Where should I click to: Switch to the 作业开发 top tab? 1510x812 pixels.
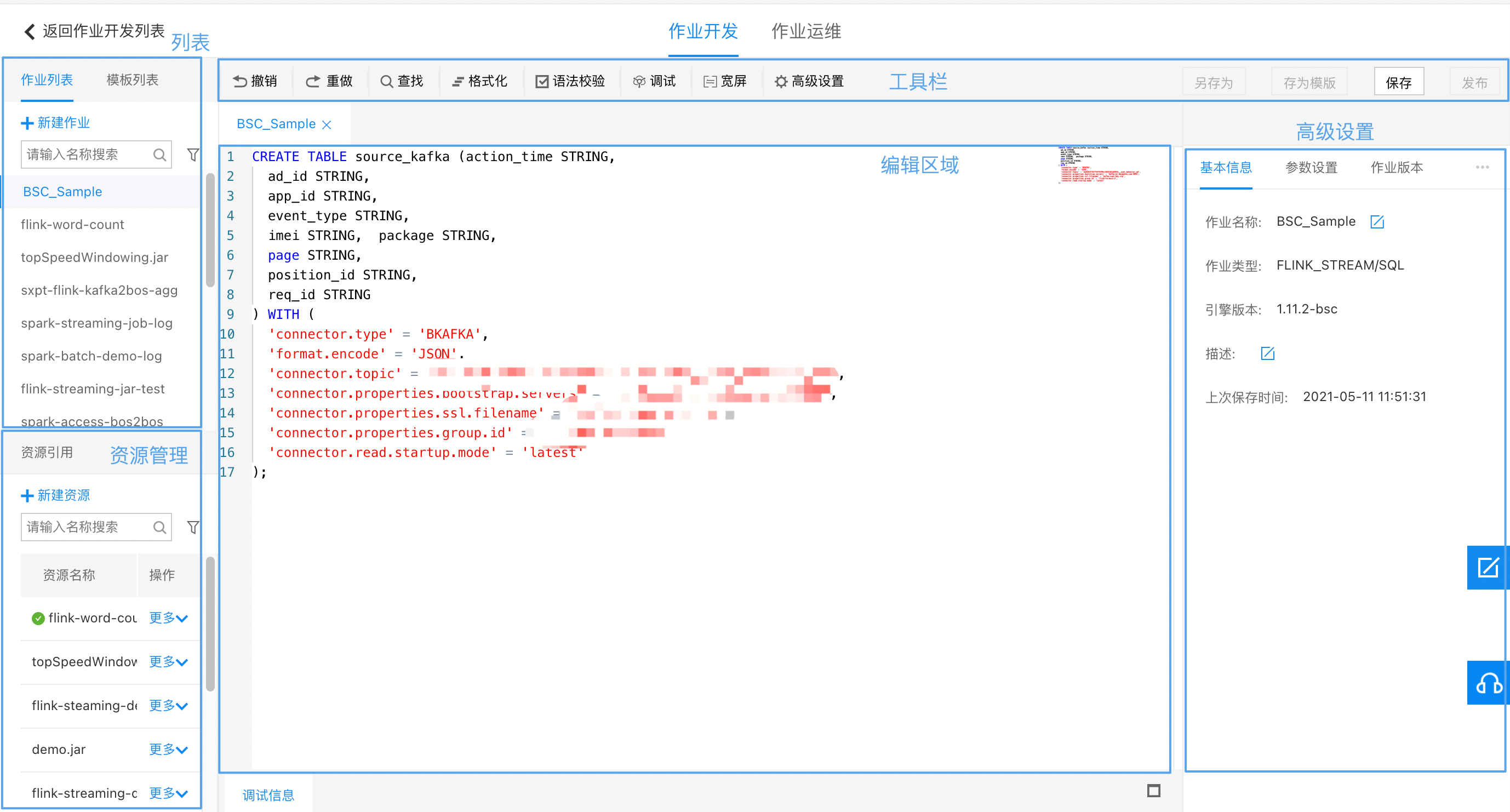pos(703,32)
